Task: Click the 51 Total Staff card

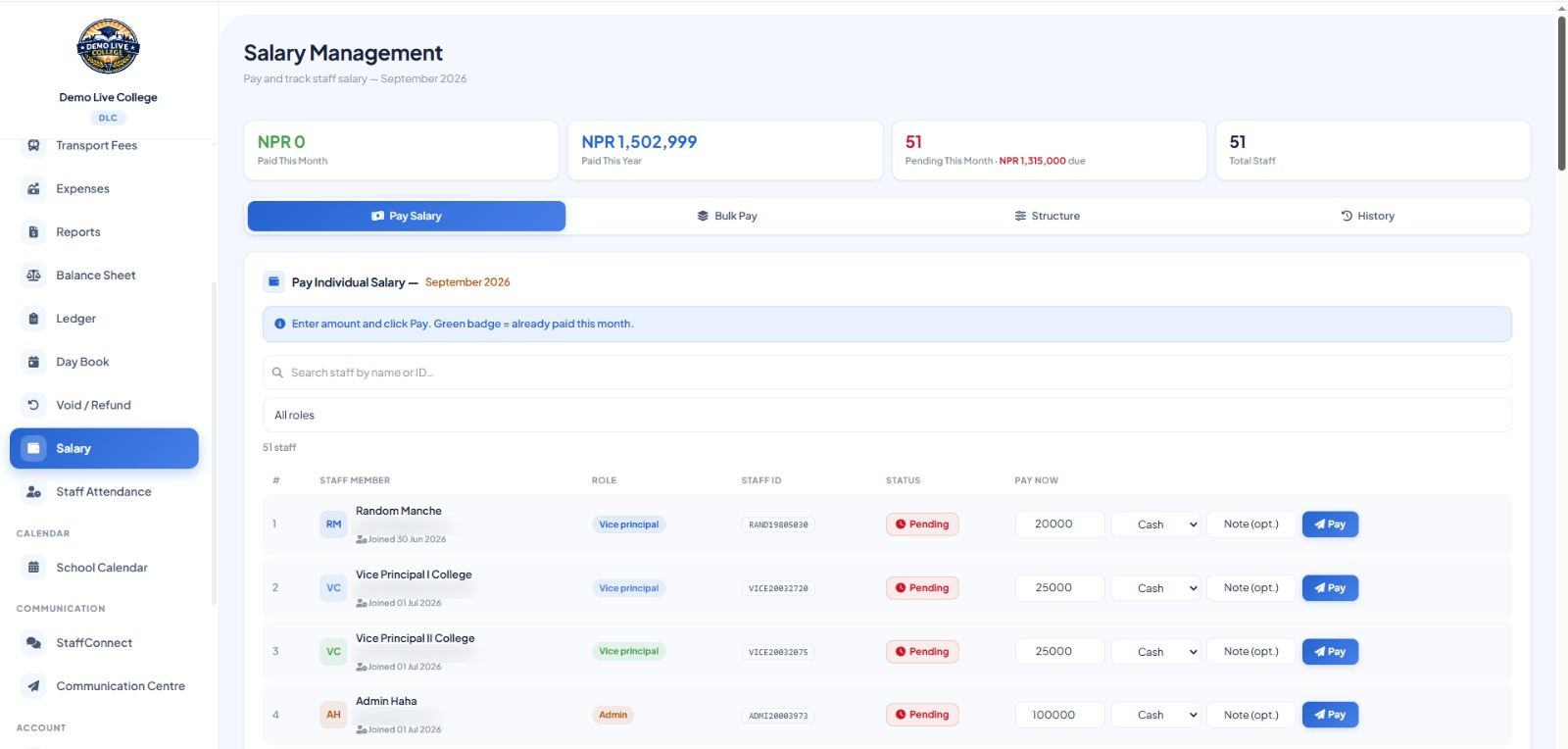Action: click(1373, 150)
